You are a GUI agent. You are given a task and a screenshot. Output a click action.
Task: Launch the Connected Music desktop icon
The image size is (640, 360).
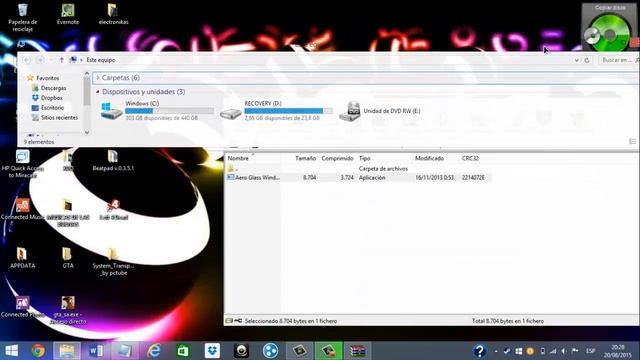22,209
